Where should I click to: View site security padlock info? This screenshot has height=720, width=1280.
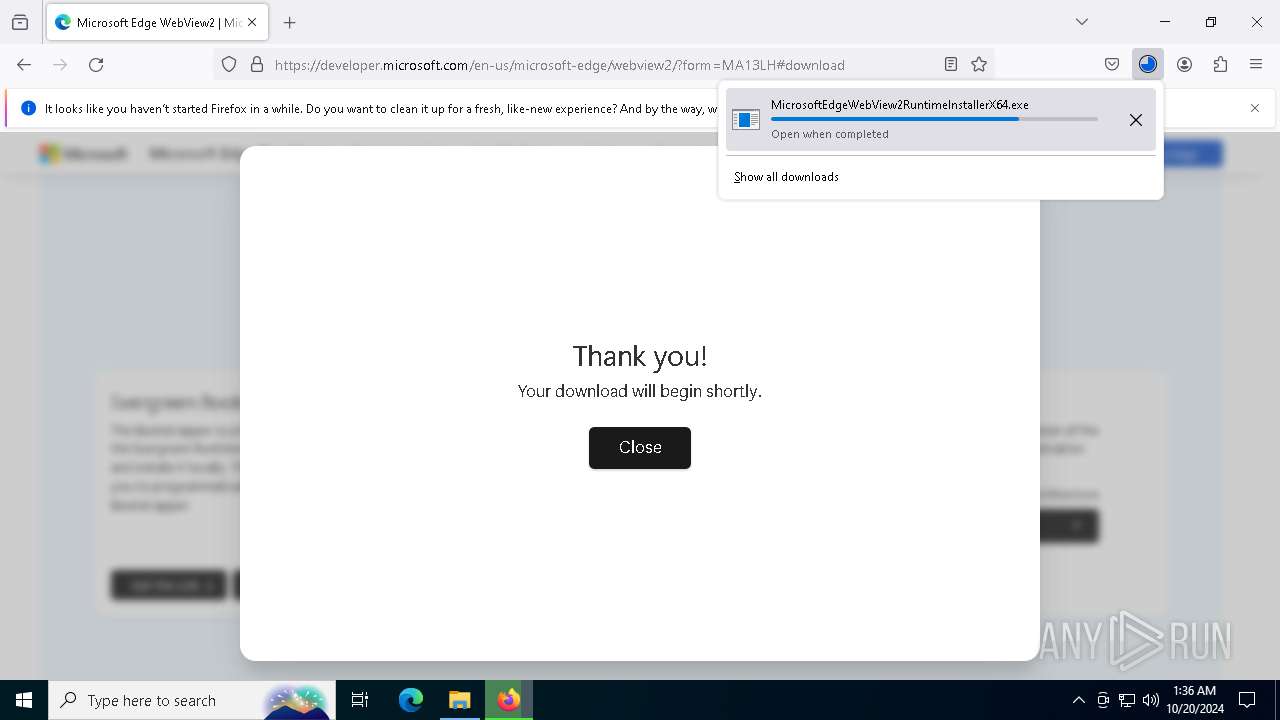[257, 64]
